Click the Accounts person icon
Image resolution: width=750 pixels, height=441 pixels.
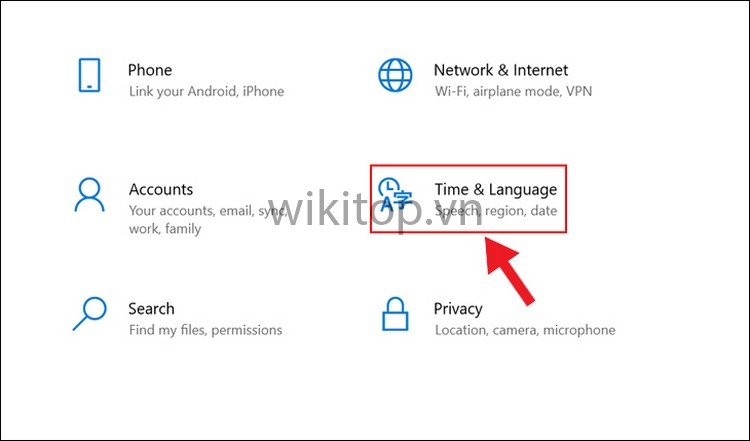(89, 195)
